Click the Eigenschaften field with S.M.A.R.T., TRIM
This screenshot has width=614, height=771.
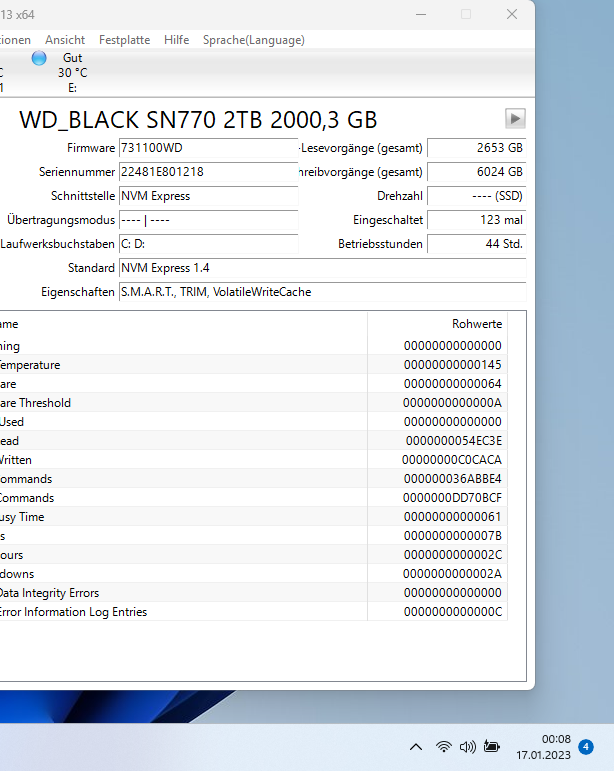(x=322, y=292)
